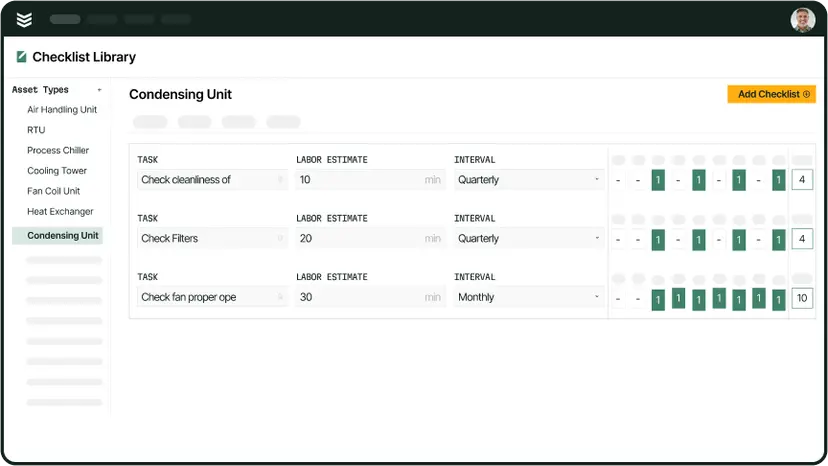Screen dimensions: 828x466
Task: Click the handle icon beside Check cleanliness task
Action: (x=280, y=180)
